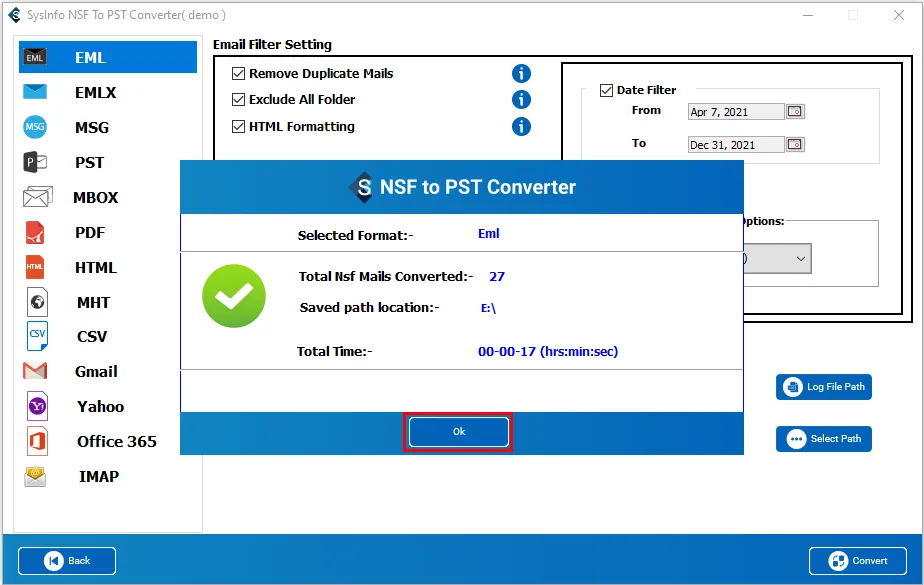This screenshot has height=585, width=924.
Task: Confirm the dialog with Ok
Action: coord(458,432)
